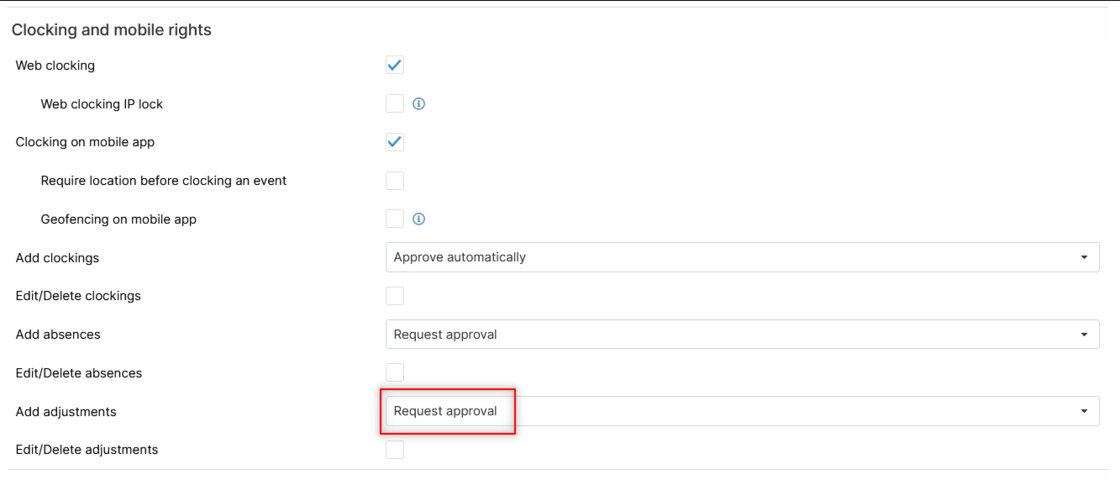Click the Add clockings label text
Image resolution: width=1120 pixels, height=480 pixels.
click(57, 258)
